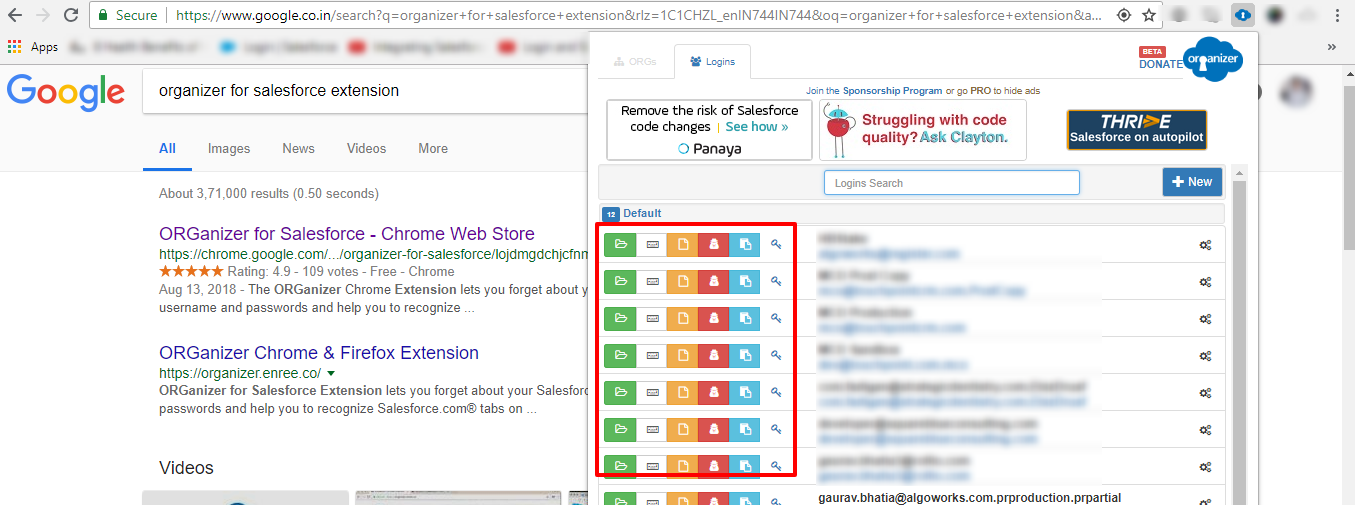
Task: Select the Logins tab
Action: coord(712,62)
